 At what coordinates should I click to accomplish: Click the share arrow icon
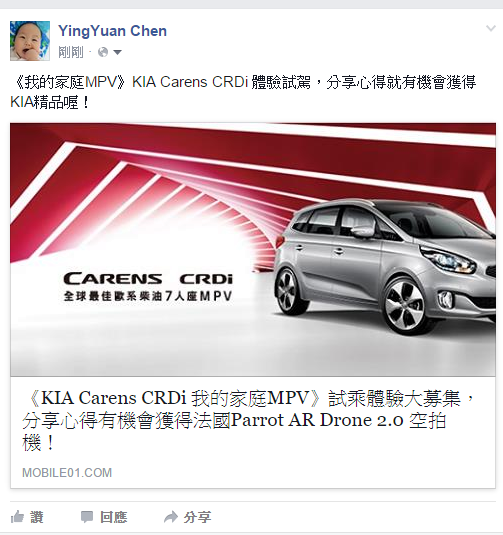point(171,517)
